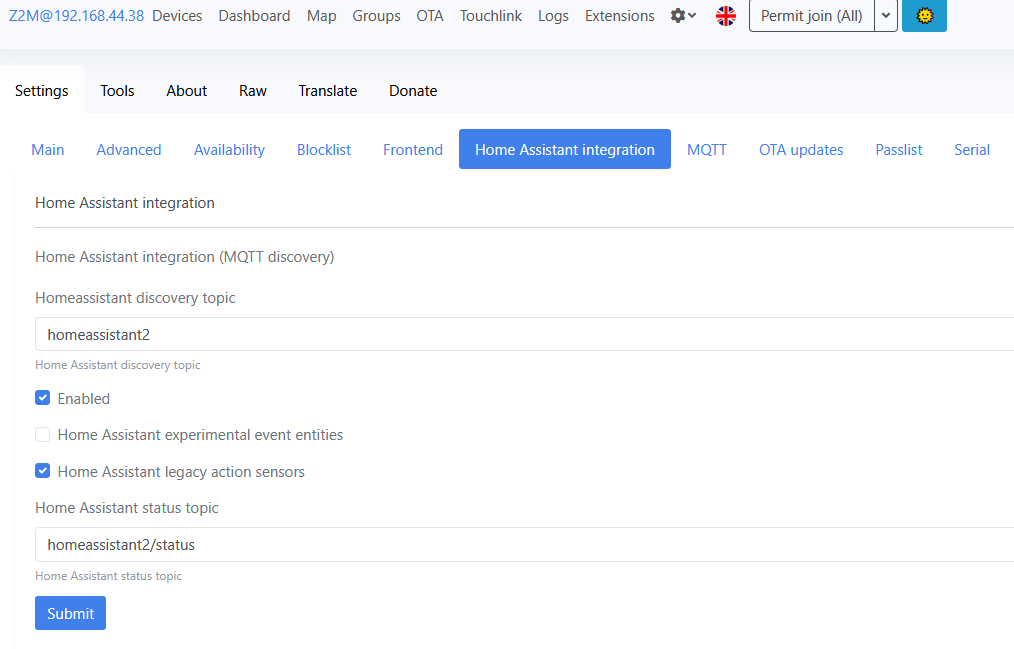This screenshot has width=1014, height=649.
Task: Enable Home Assistant experimental event entities
Action: (43, 434)
